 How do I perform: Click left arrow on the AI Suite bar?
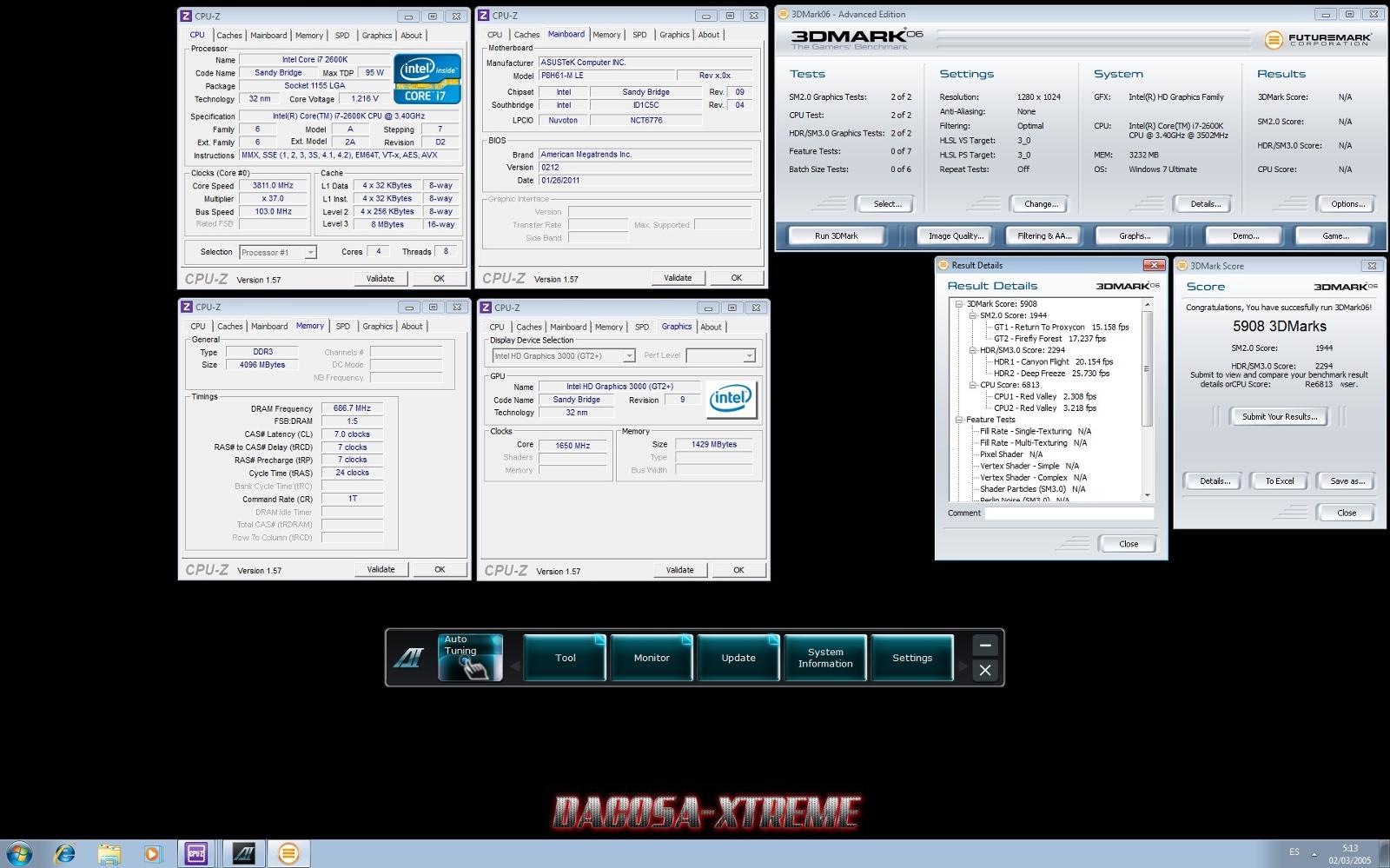point(514,666)
